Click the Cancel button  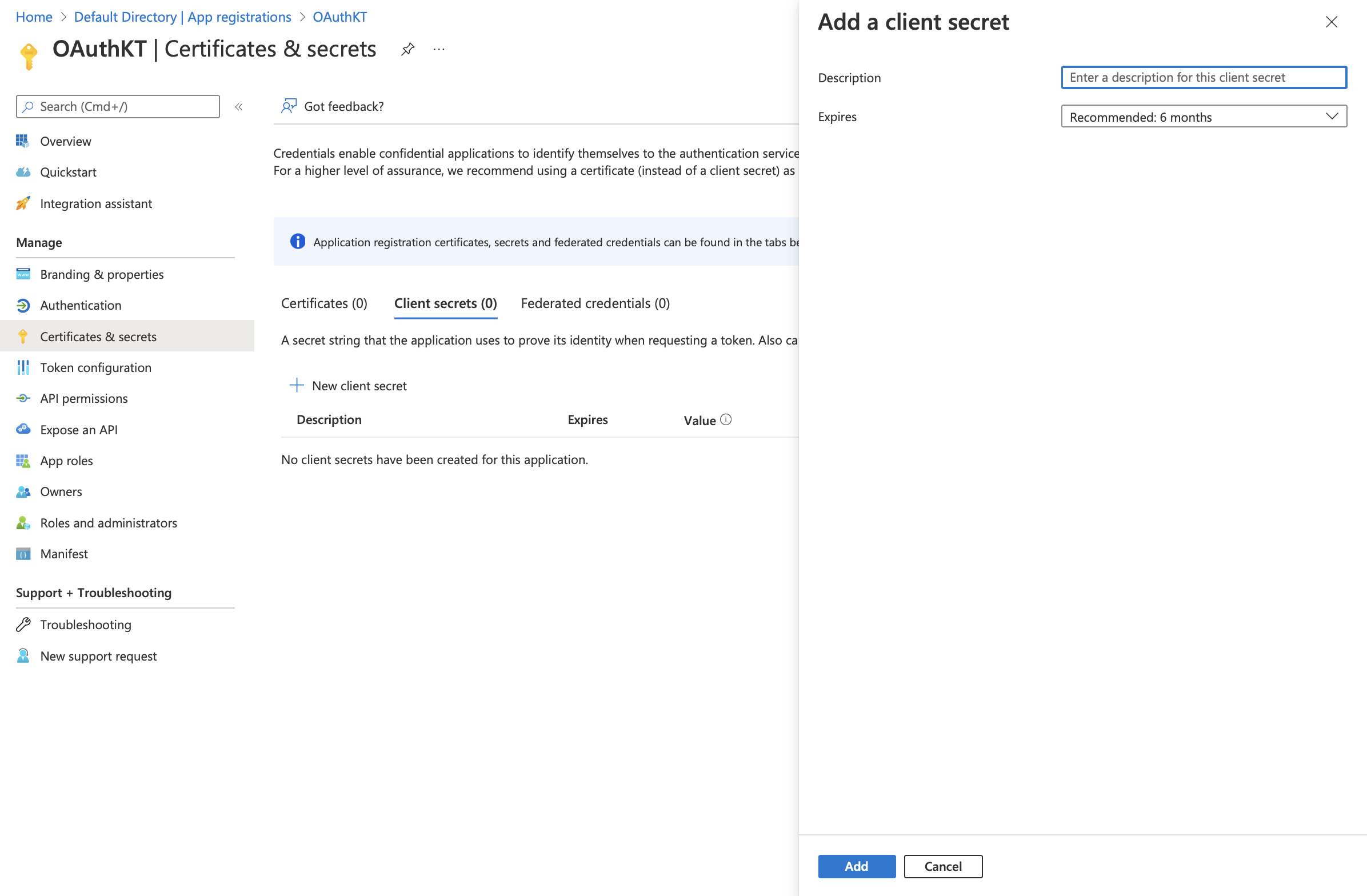pos(942,866)
